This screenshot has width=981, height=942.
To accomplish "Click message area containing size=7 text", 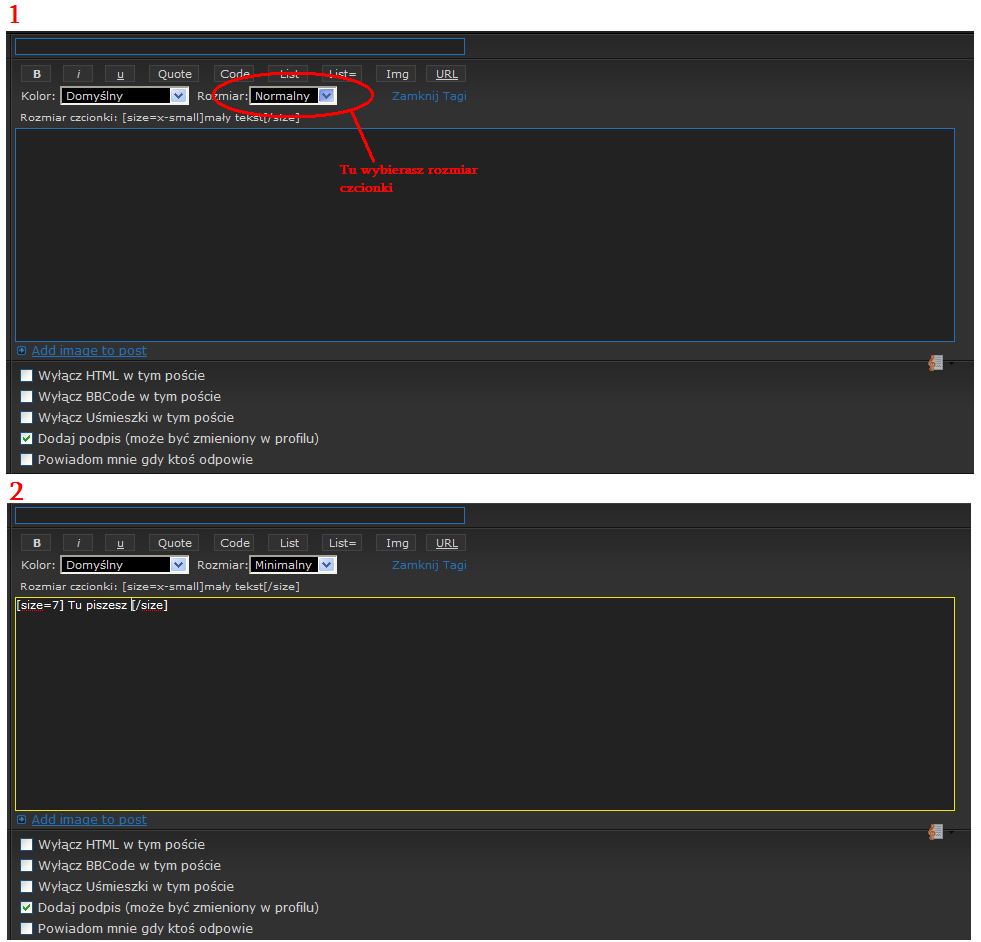I will tap(485, 704).
